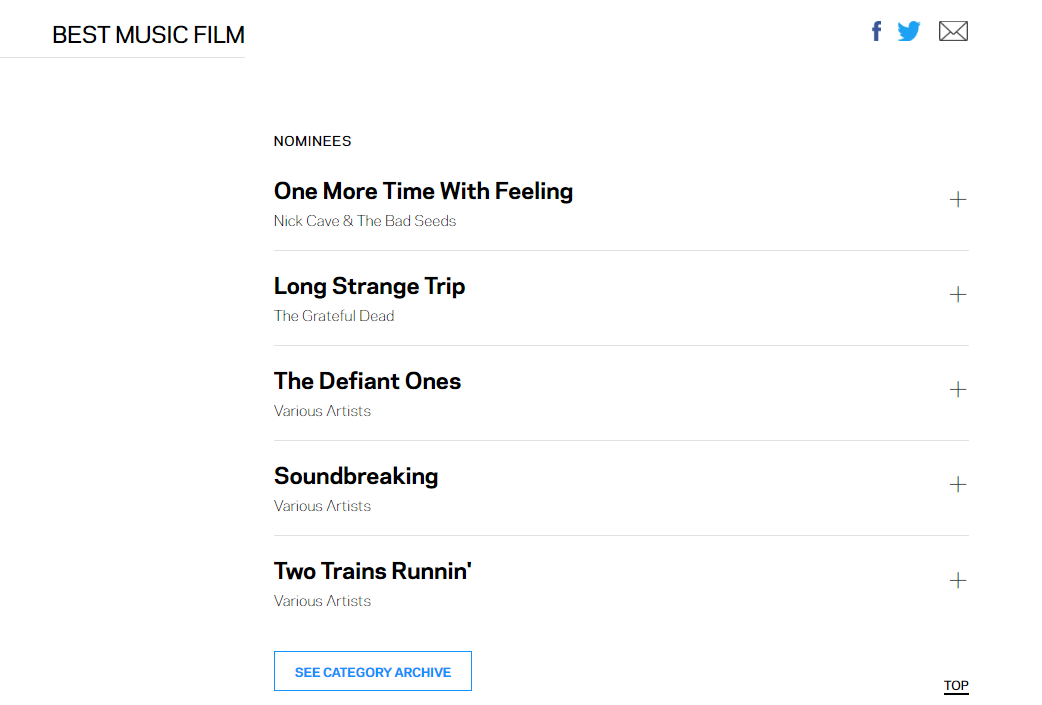Expand The Defiant Ones plus icon
The image size is (1042, 705).
pos(958,390)
